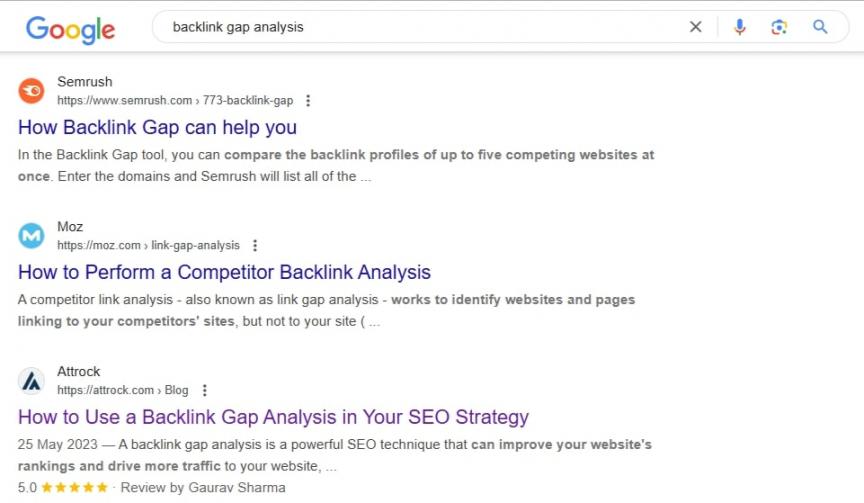Open more options for Attrock result
Viewport: 864px width, 503px height.
point(204,391)
